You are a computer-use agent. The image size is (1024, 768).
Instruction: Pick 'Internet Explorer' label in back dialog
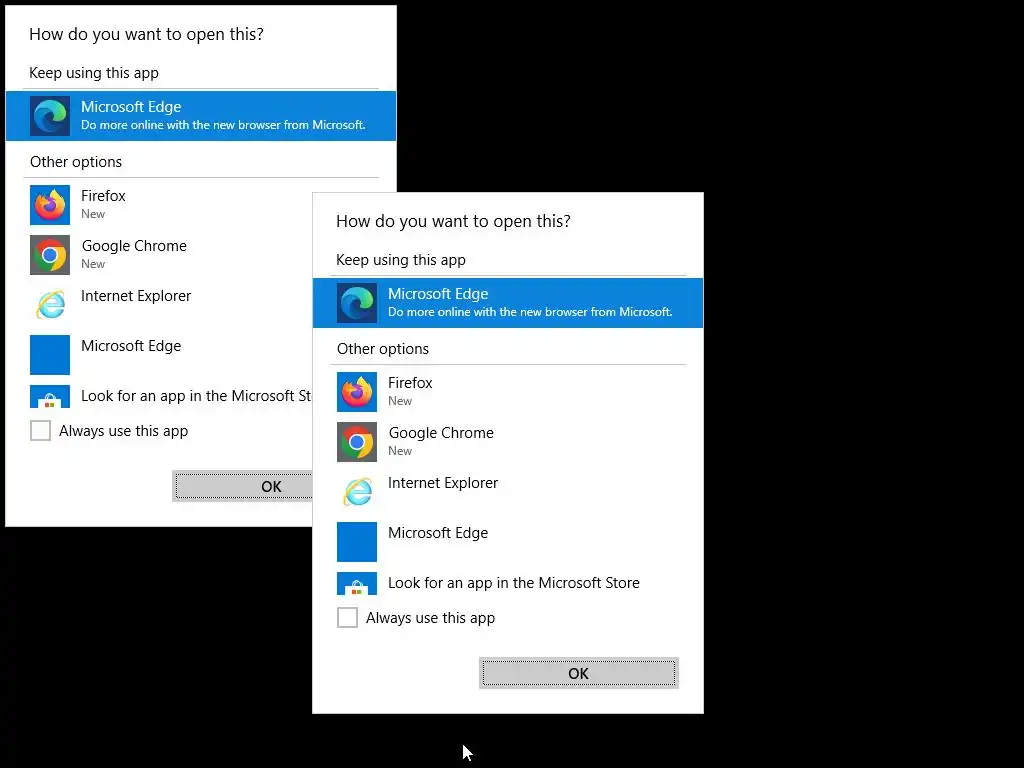(x=136, y=296)
